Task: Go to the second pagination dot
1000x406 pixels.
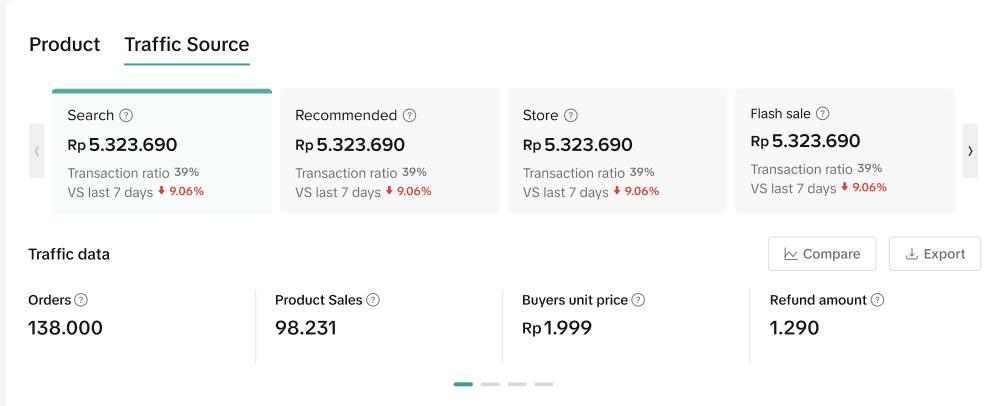Action: [490, 384]
